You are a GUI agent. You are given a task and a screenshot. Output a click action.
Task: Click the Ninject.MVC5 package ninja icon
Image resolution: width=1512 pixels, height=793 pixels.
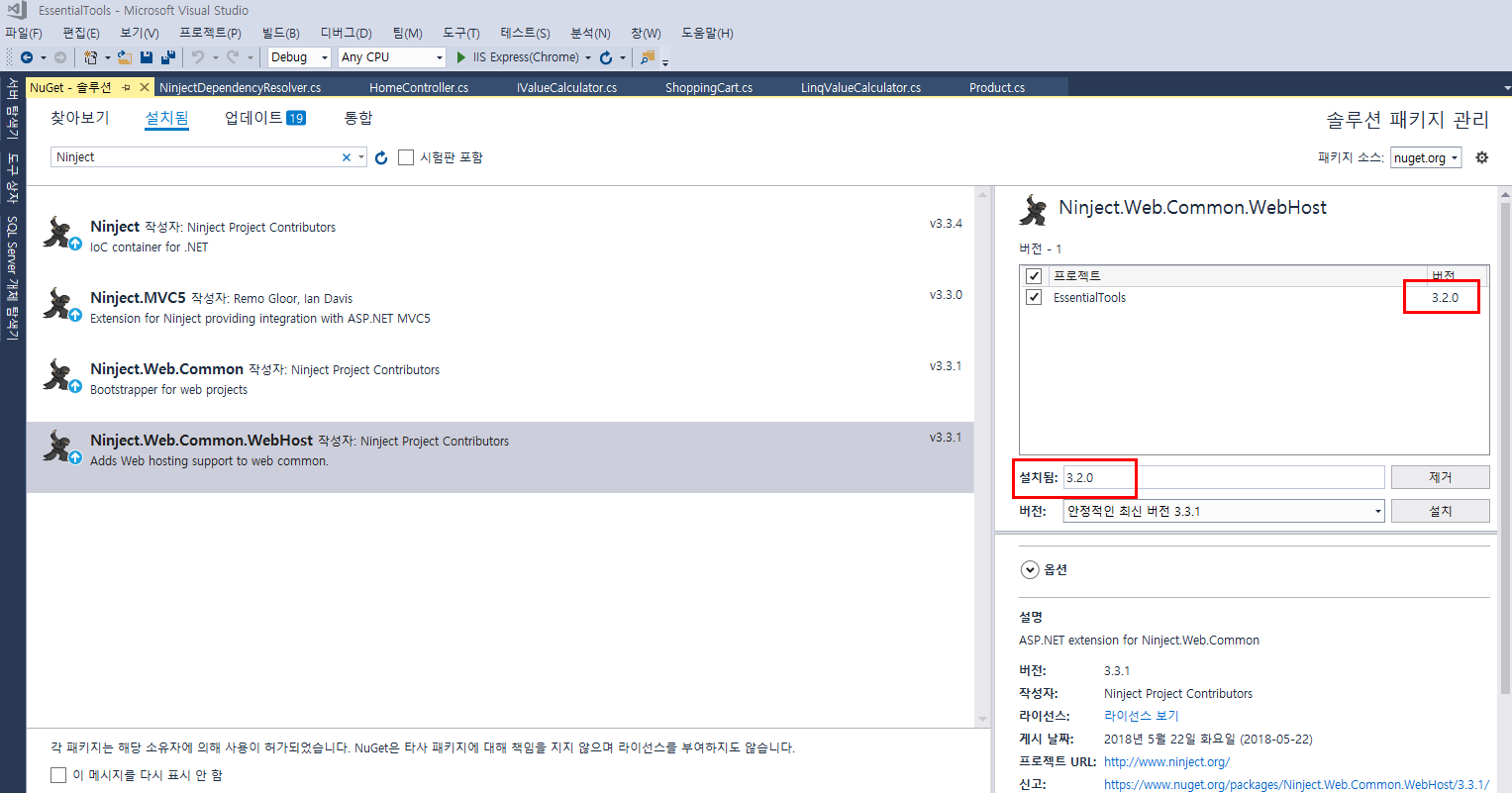pyautogui.click(x=61, y=305)
